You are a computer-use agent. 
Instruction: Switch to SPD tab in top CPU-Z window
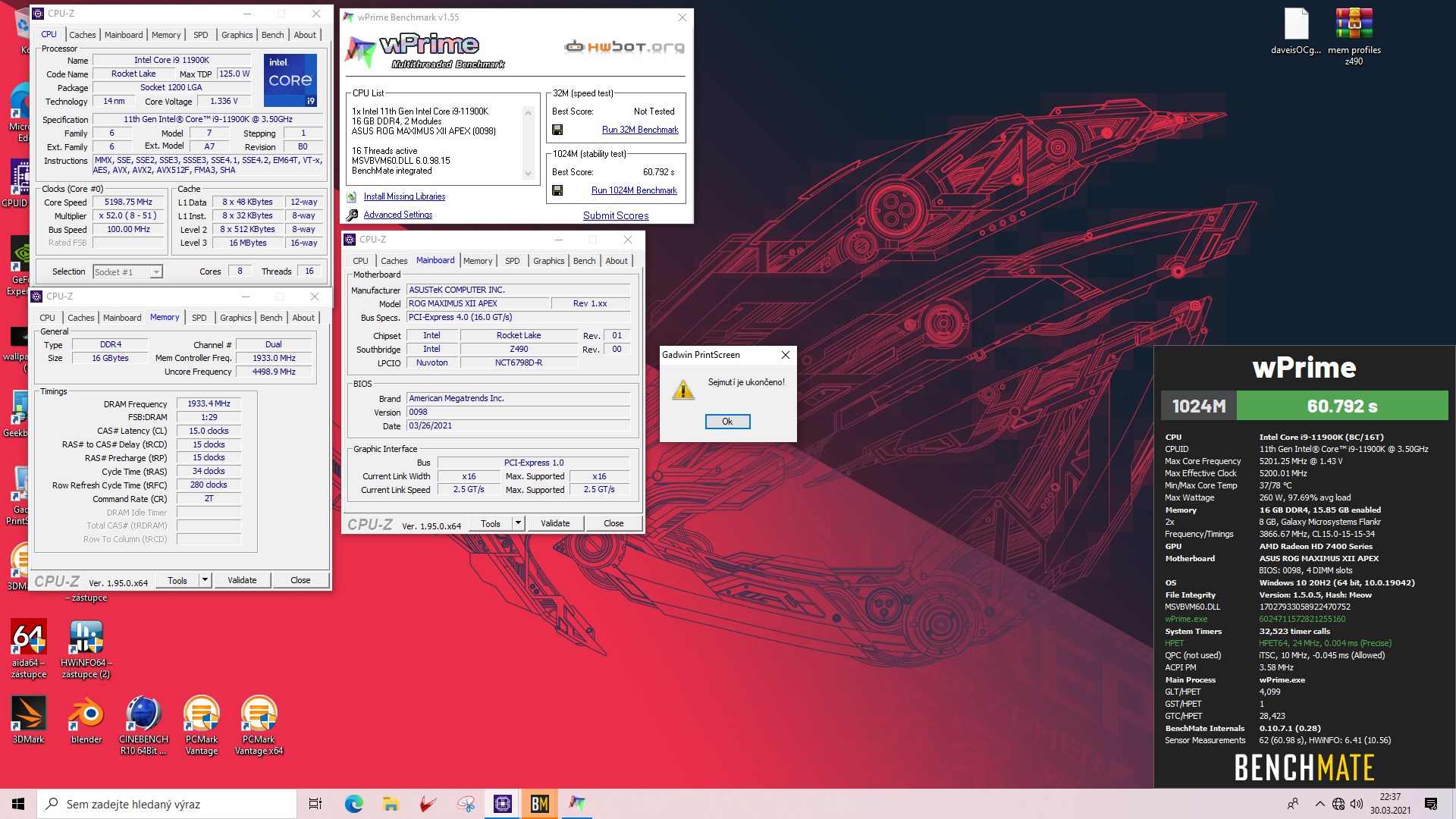click(200, 35)
